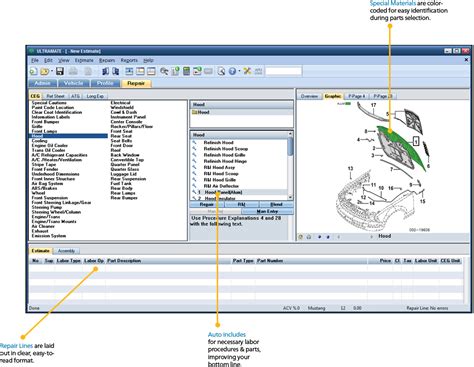The image size is (474, 367).
Task: Click the Repair operation button
Action: [207, 204]
